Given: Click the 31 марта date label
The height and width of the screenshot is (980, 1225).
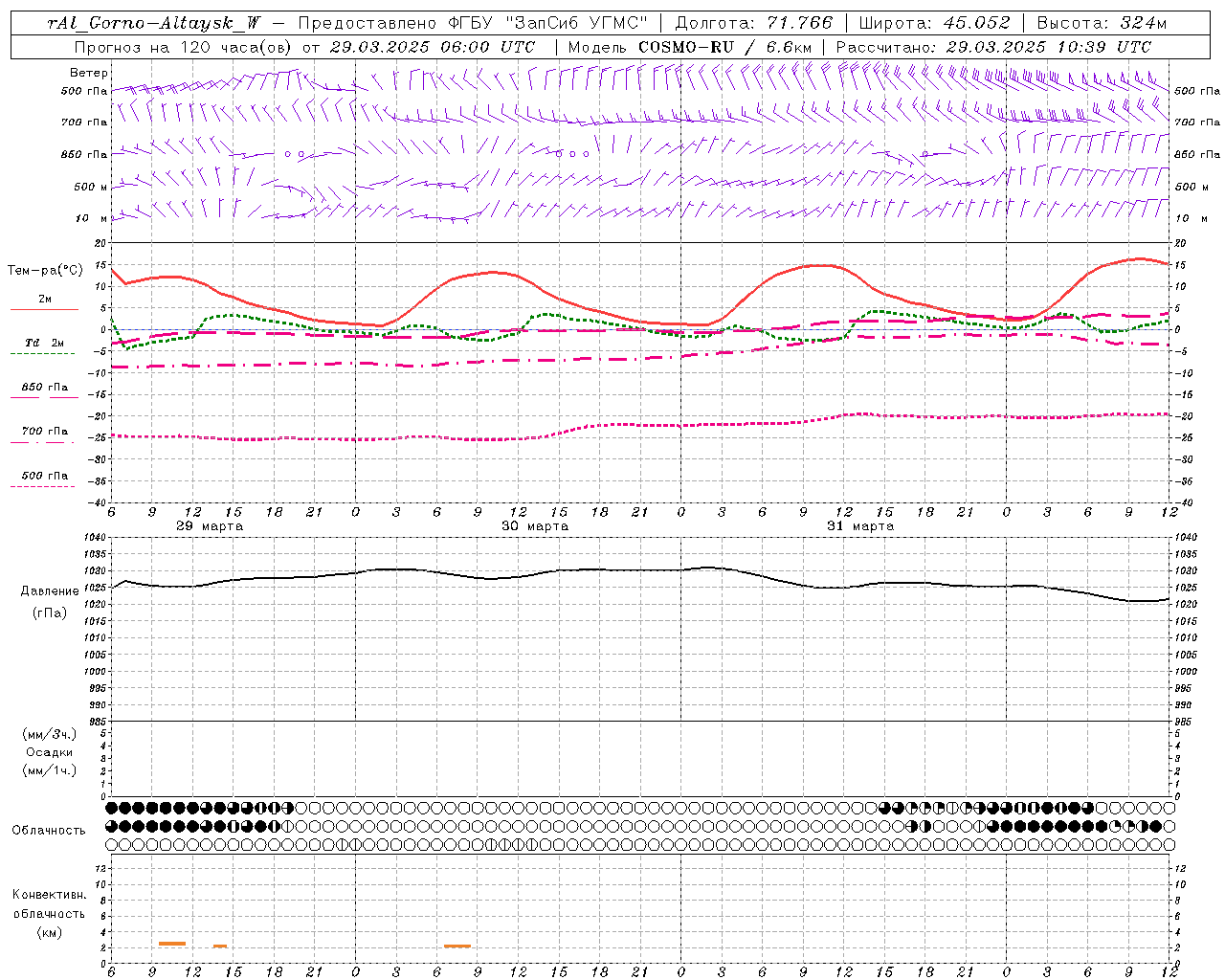Looking at the screenshot, I should pyautogui.click(x=860, y=526).
